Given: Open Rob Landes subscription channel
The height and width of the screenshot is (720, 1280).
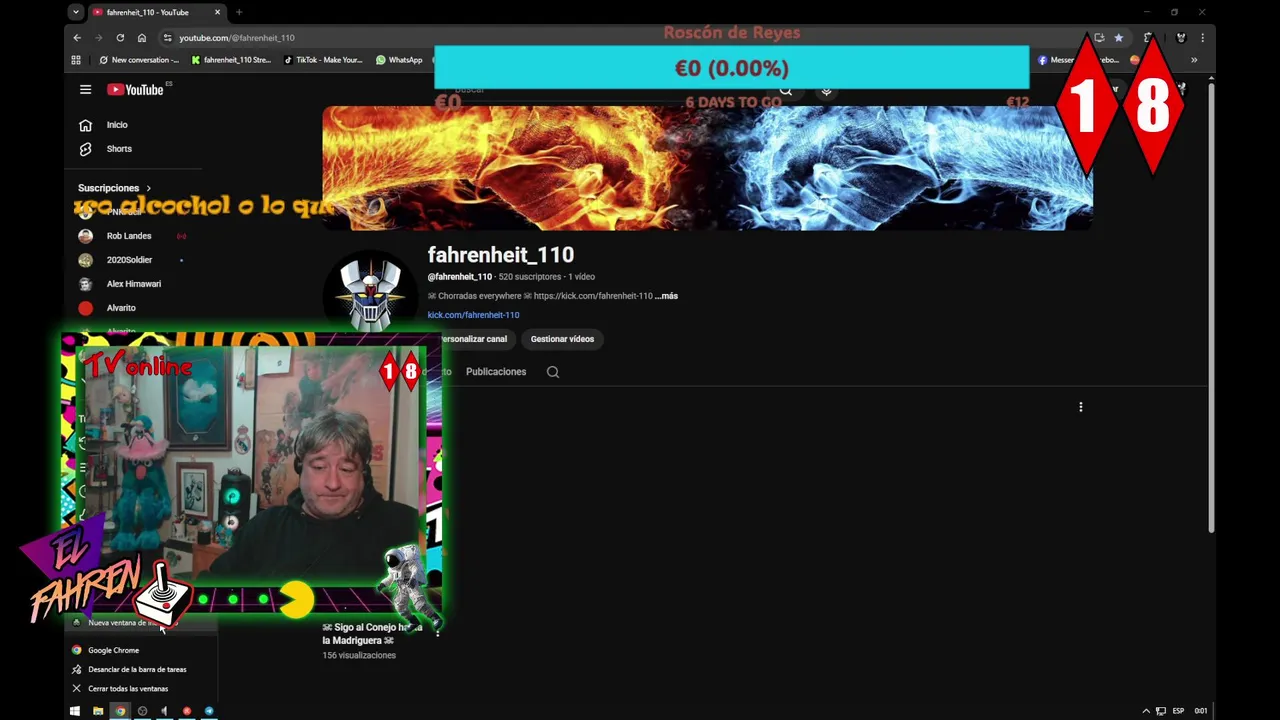Looking at the screenshot, I should [129, 236].
